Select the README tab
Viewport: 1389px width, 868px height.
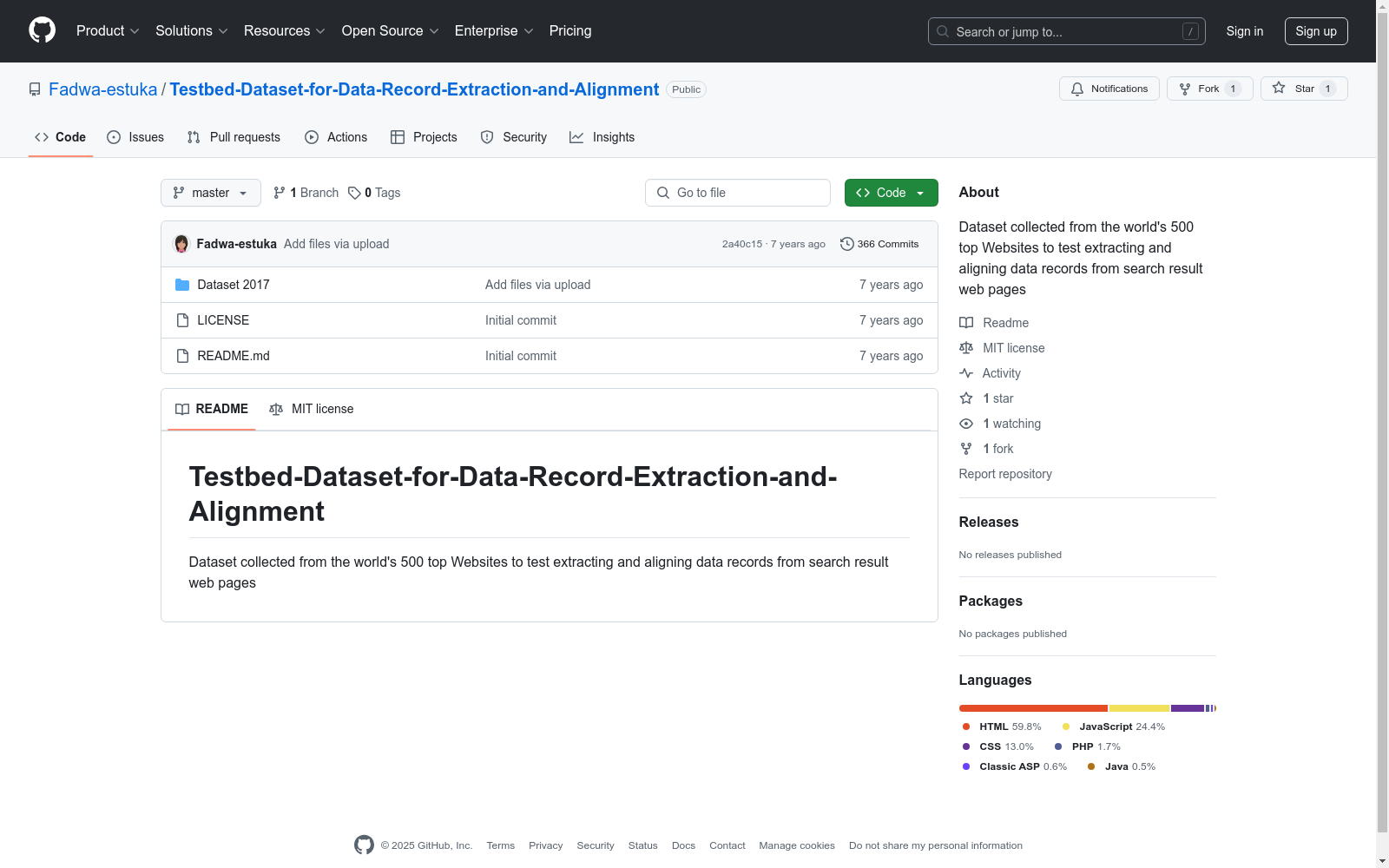pyautogui.click(x=212, y=409)
